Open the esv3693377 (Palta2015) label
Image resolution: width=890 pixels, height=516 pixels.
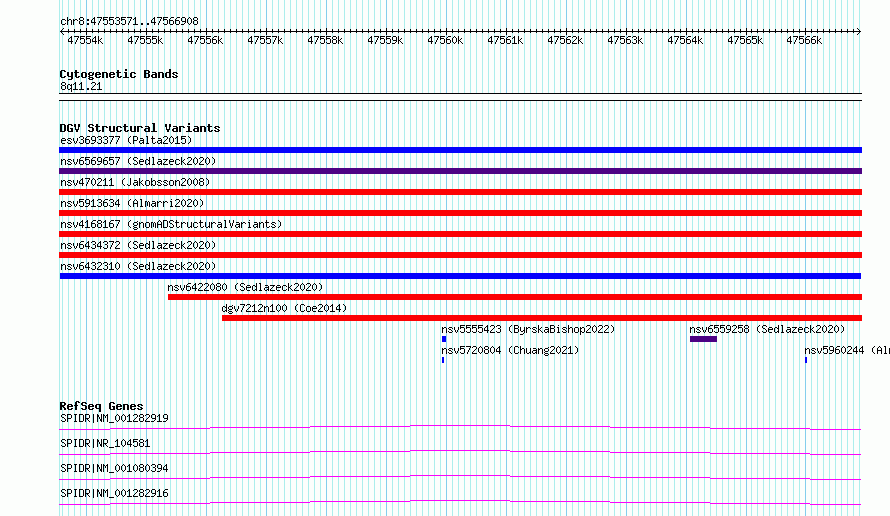coord(126,140)
